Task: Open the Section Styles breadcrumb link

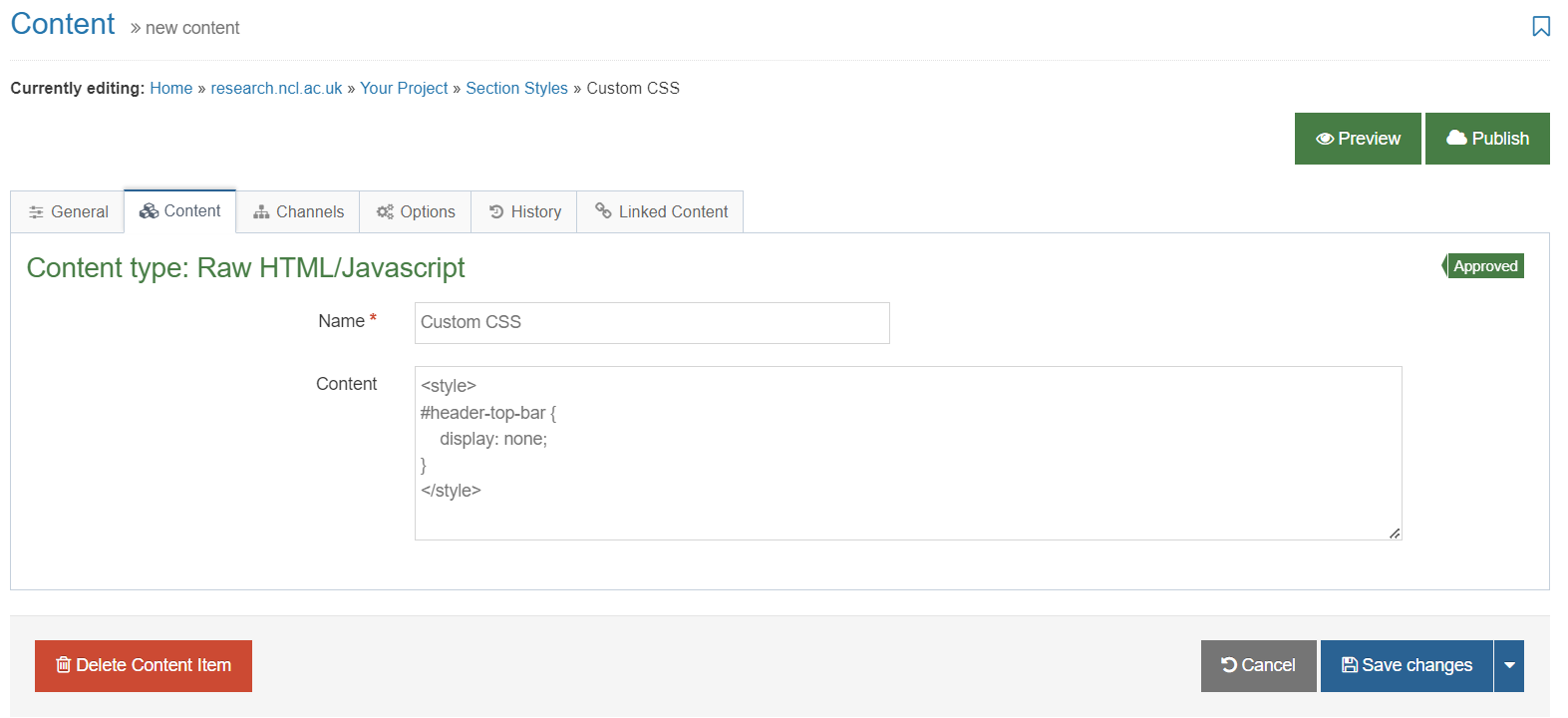Action: tap(516, 88)
